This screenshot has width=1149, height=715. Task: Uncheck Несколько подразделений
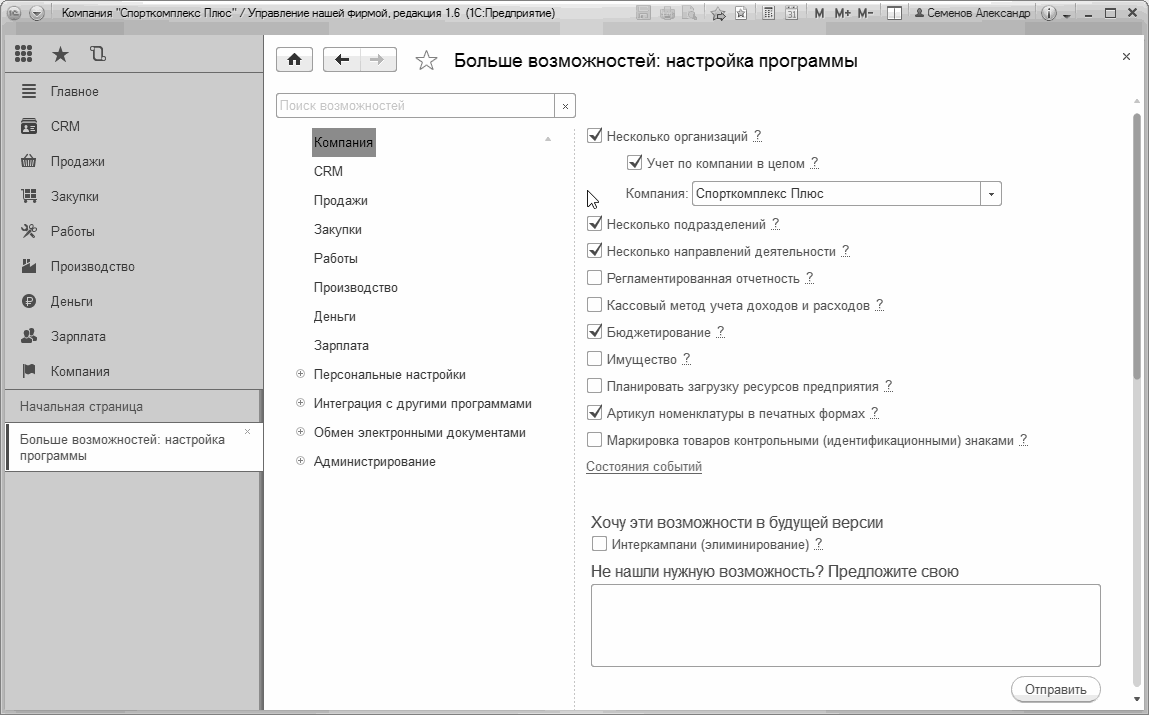pos(594,223)
